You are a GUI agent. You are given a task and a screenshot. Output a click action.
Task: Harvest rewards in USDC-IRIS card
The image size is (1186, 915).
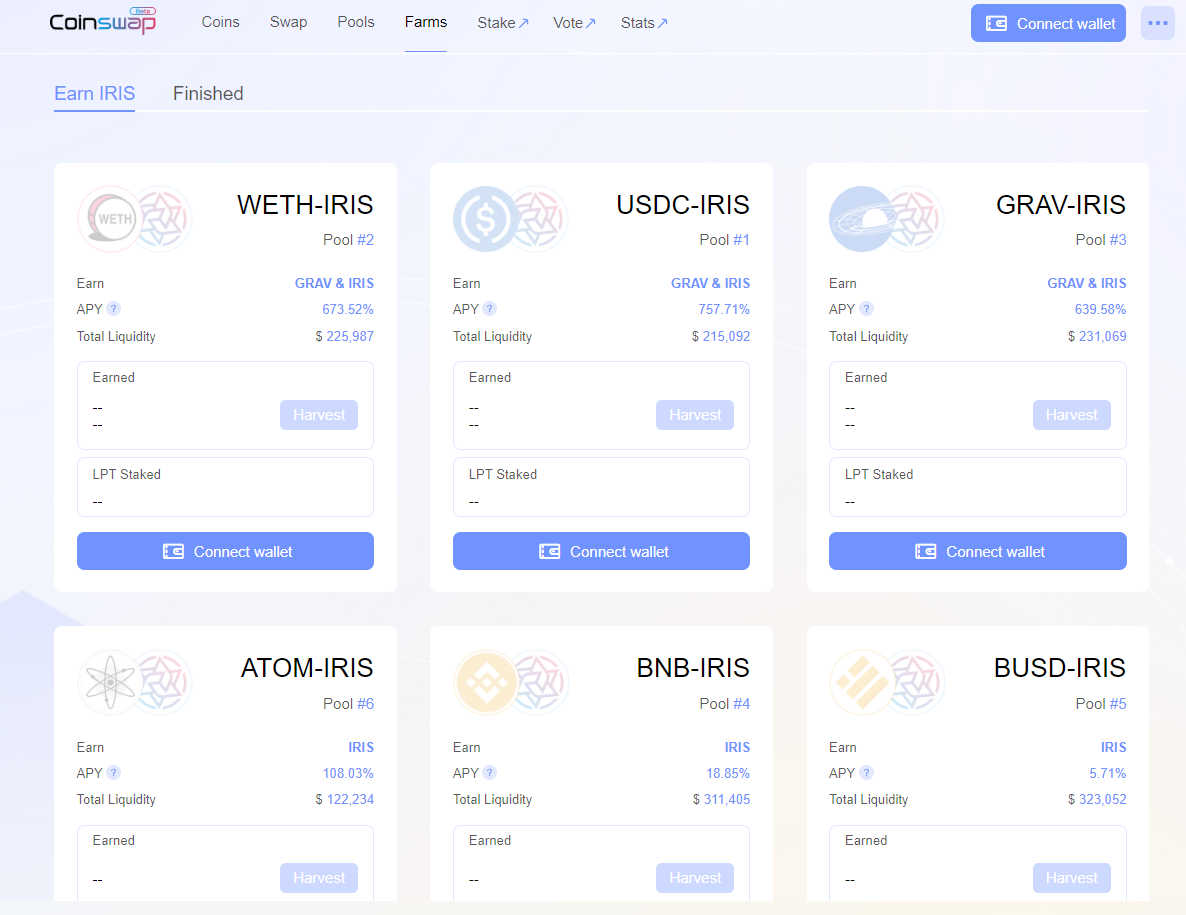(694, 414)
